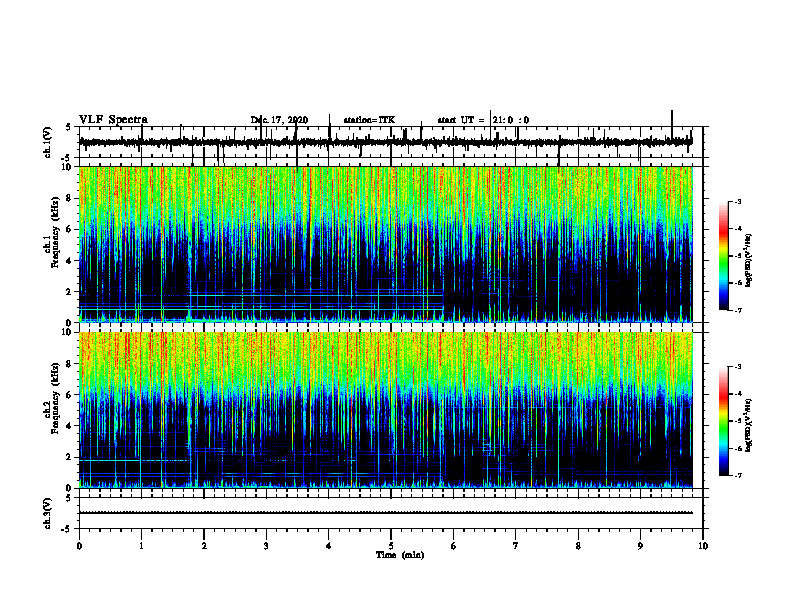
Task: Click the ch.1 voltage waveform trace
Action: tap(385, 142)
